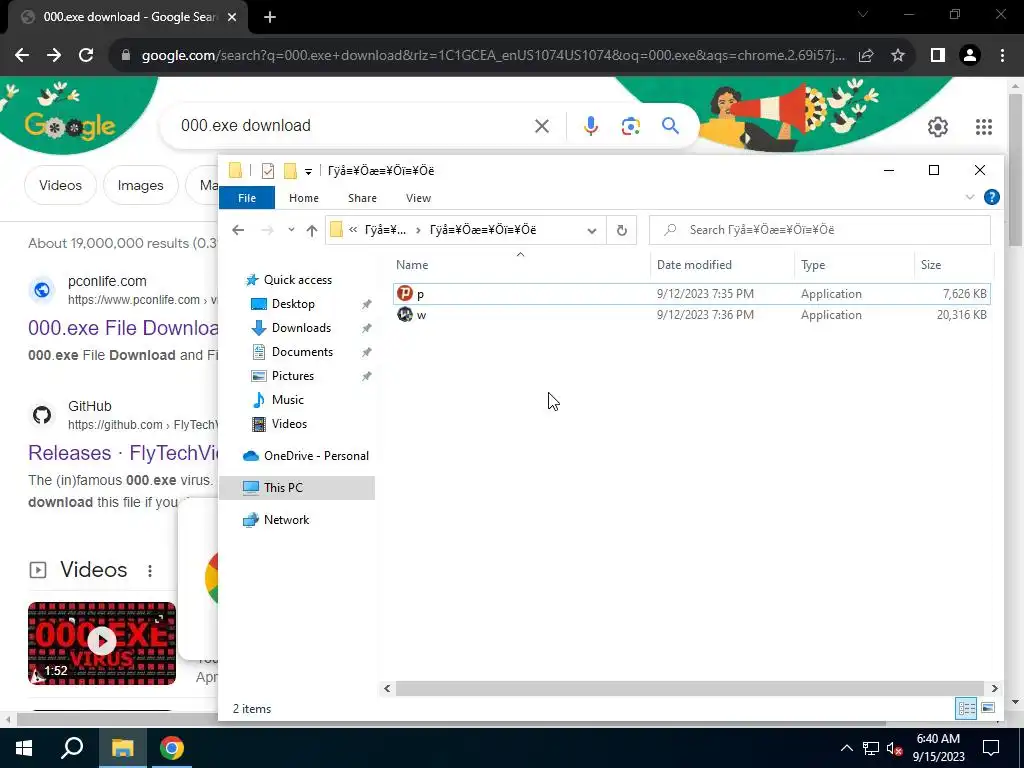This screenshot has width=1024, height=768.
Task: Open 000.exe File Download result link
Action: (123, 328)
